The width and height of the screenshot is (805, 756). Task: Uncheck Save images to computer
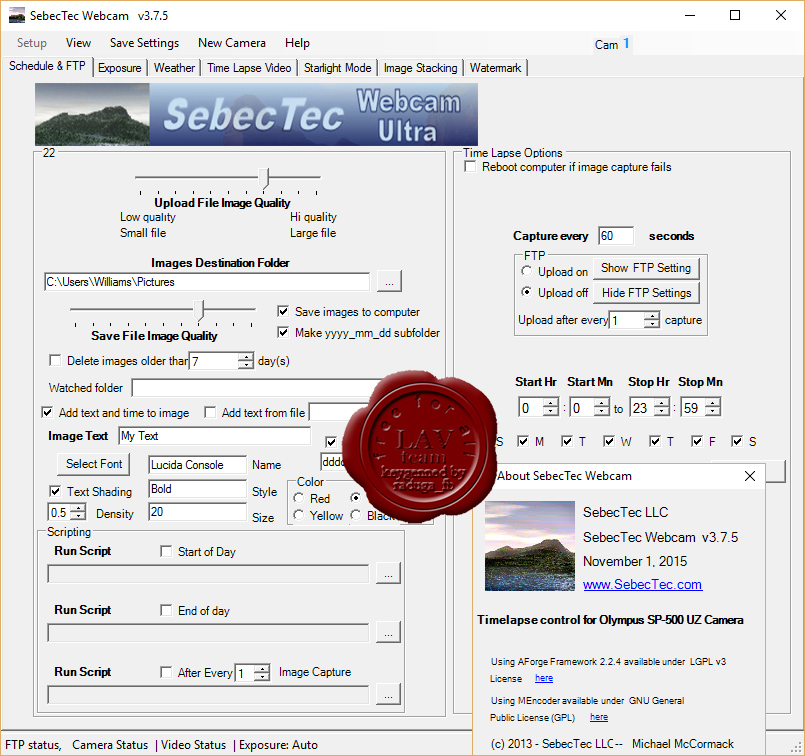coord(283,311)
